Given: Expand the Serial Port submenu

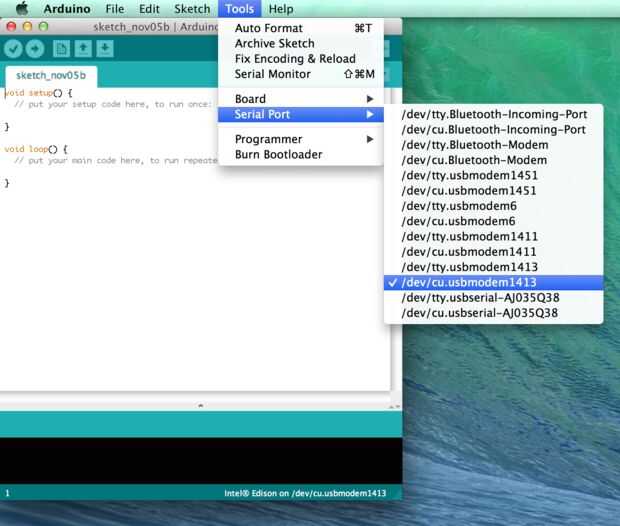Looking at the screenshot, I should [301, 114].
